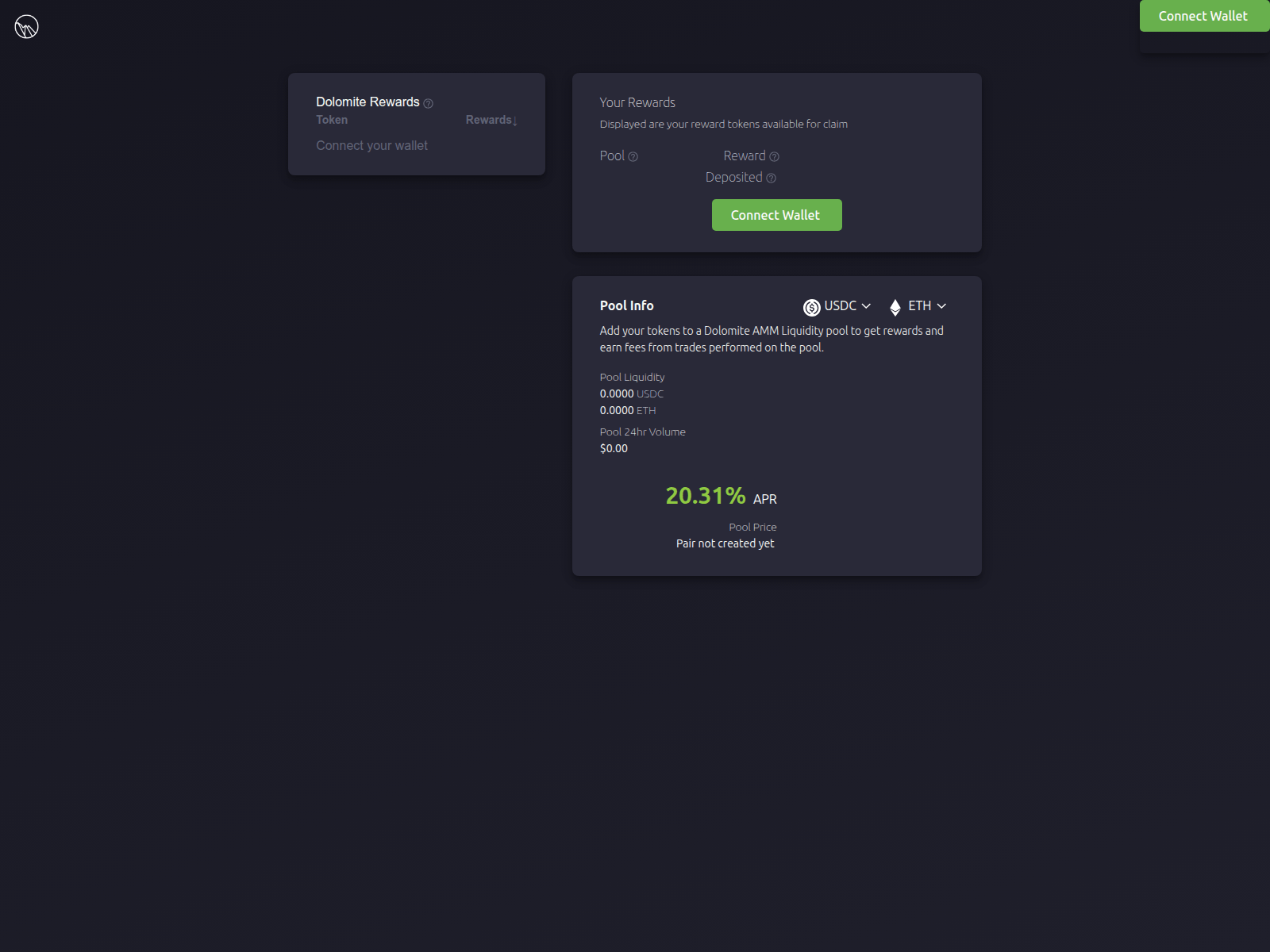Click the Dolomite Rewards title

pyautogui.click(x=368, y=102)
